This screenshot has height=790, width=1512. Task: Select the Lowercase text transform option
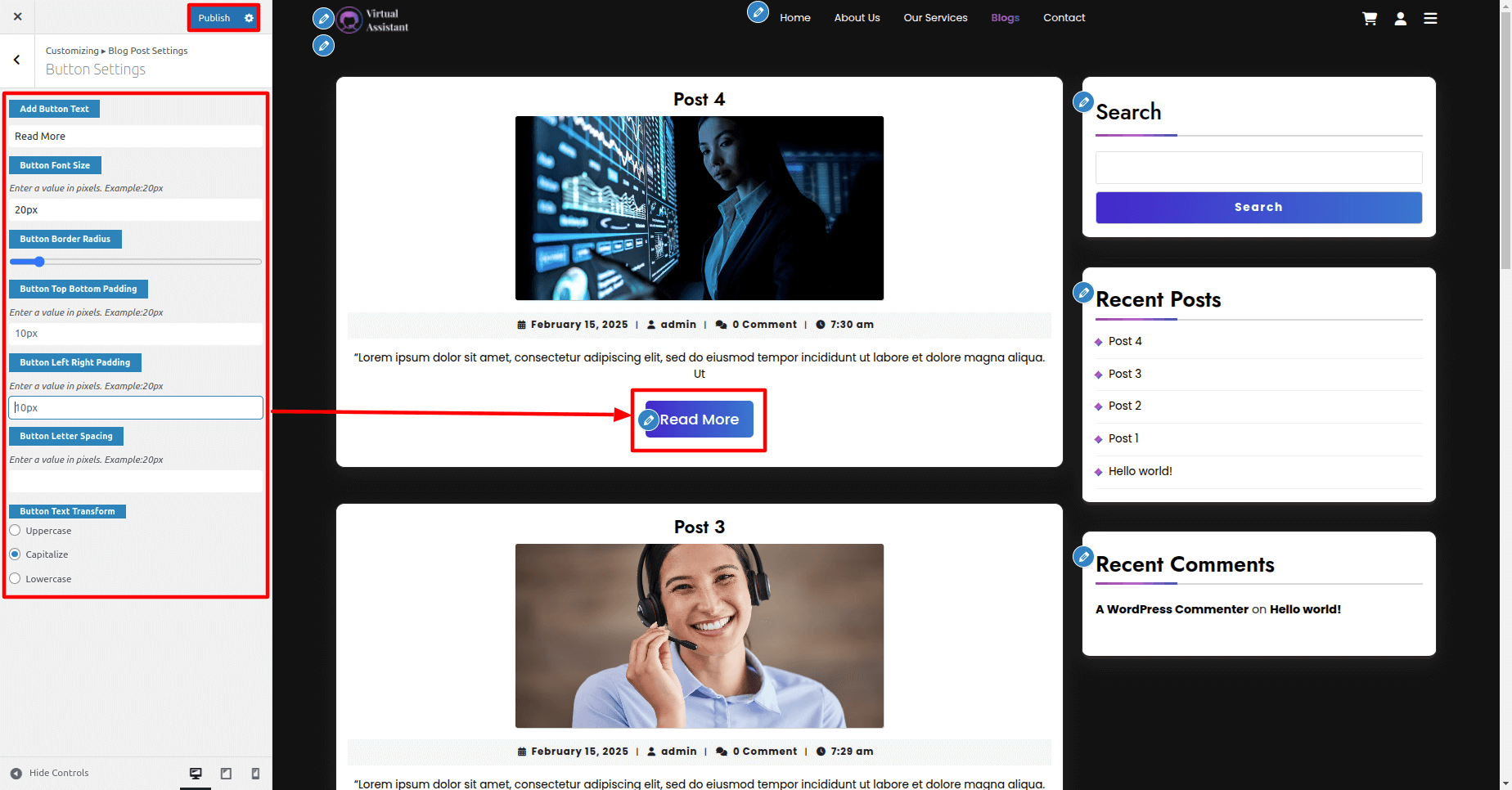click(15, 579)
